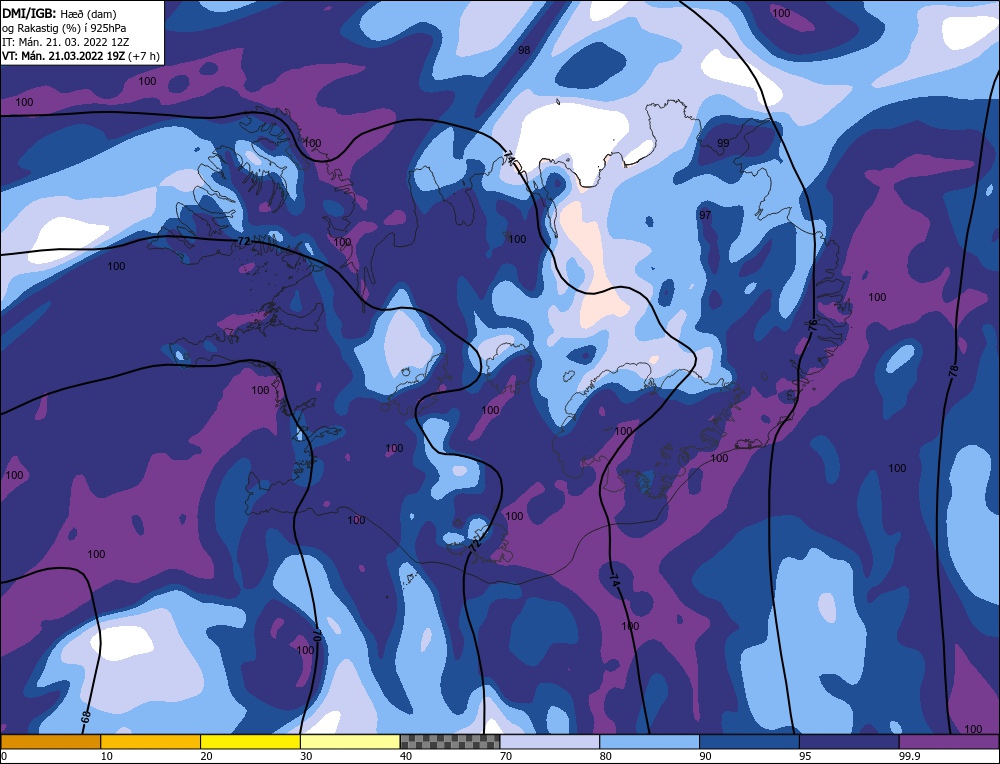Click the '78' contour line label
The width and height of the screenshot is (1000, 764).
(x=954, y=371)
